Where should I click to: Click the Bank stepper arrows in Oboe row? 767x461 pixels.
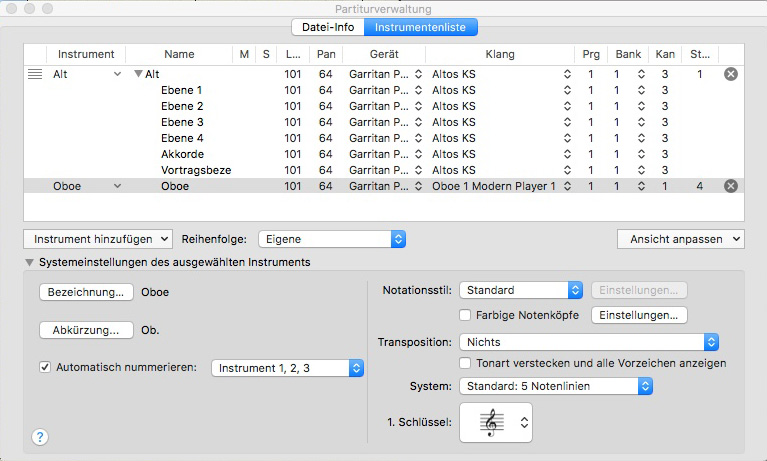point(640,186)
